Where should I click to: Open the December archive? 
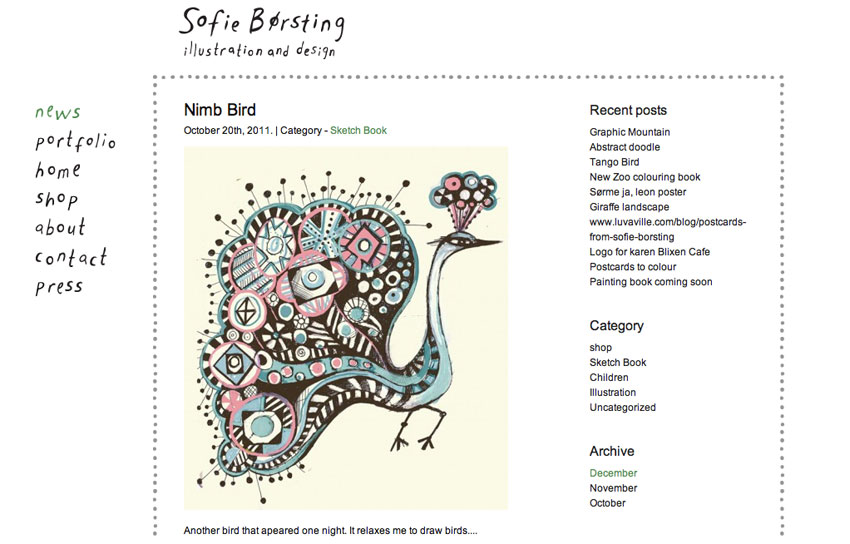pyautogui.click(x=613, y=473)
